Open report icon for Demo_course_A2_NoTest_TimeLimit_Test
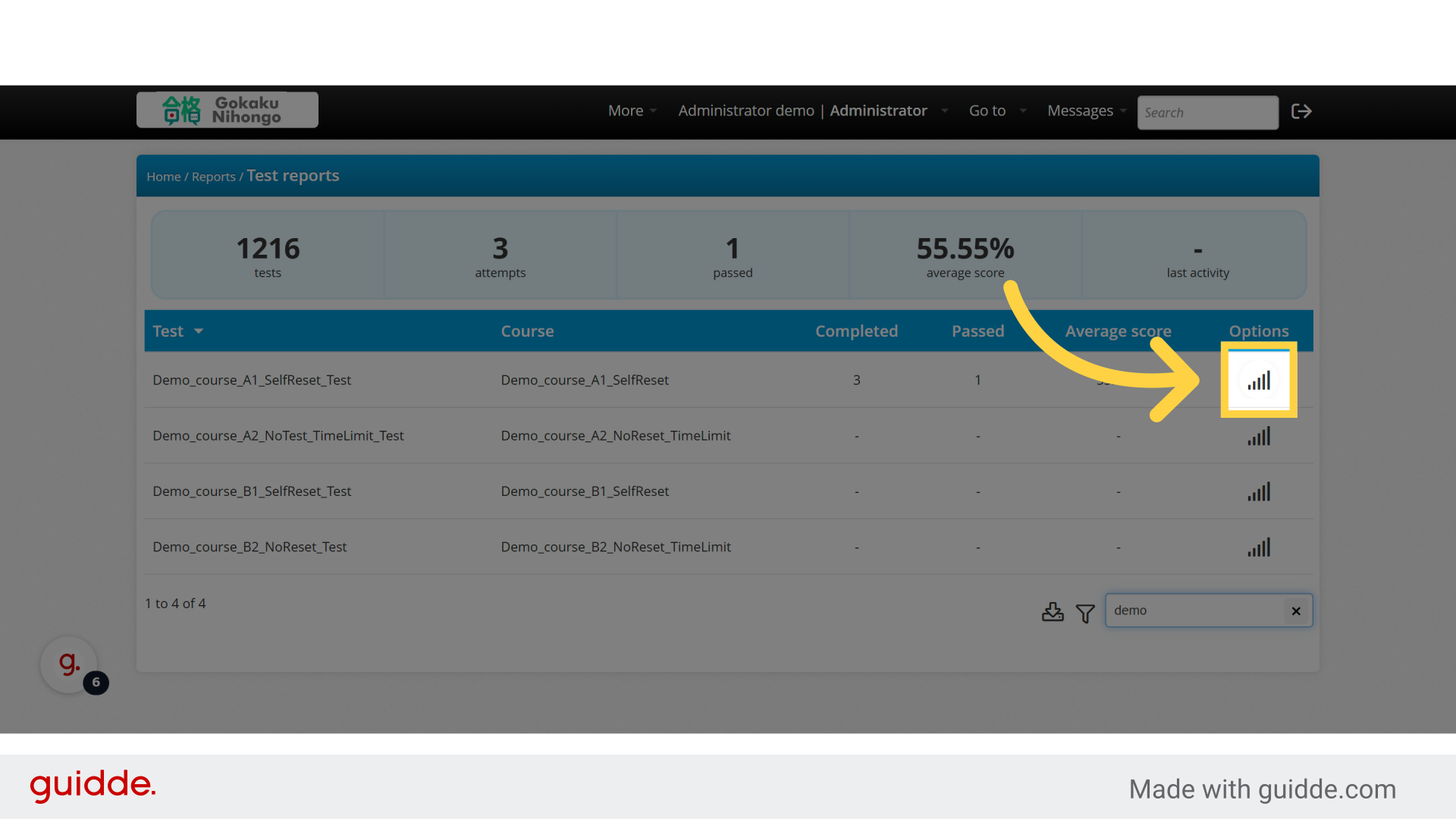Screen dimensions: 1456x819 [x=1259, y=437]
